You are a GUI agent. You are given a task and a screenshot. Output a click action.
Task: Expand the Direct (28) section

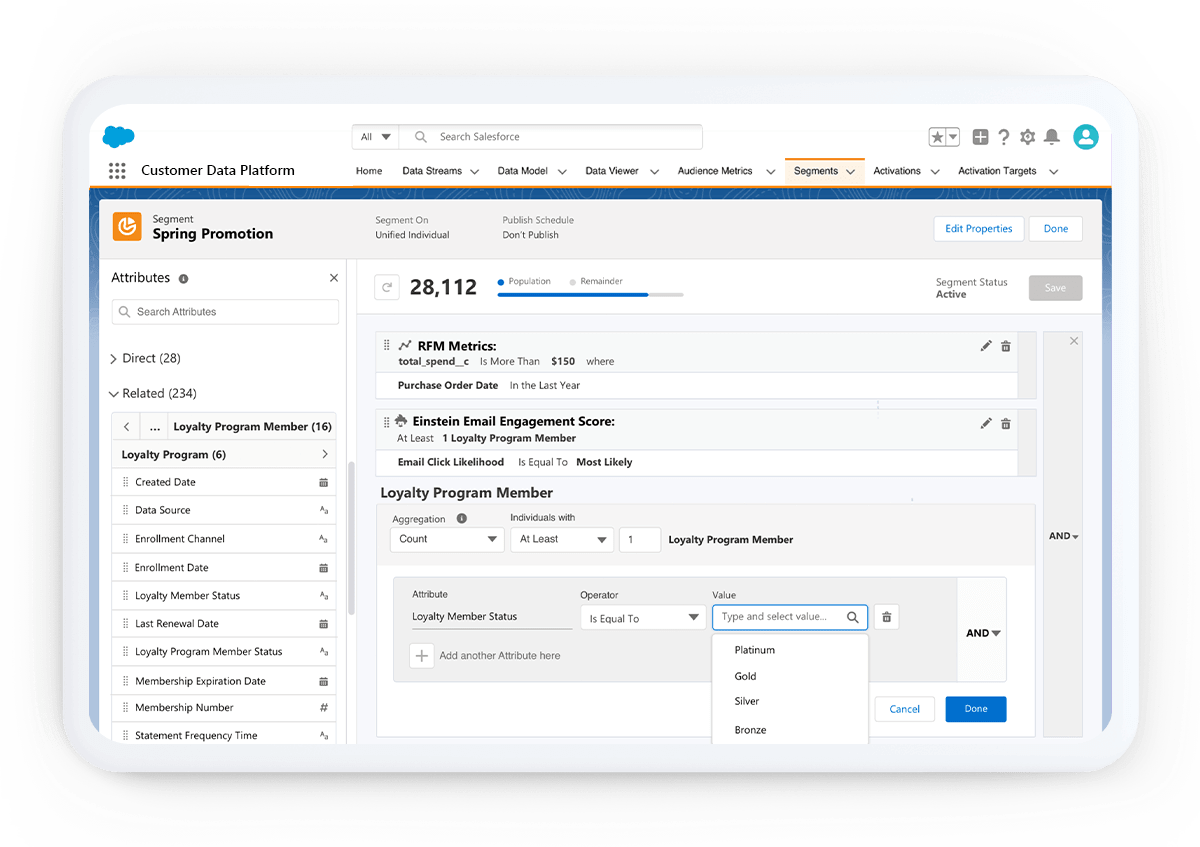tap(146, 358)
